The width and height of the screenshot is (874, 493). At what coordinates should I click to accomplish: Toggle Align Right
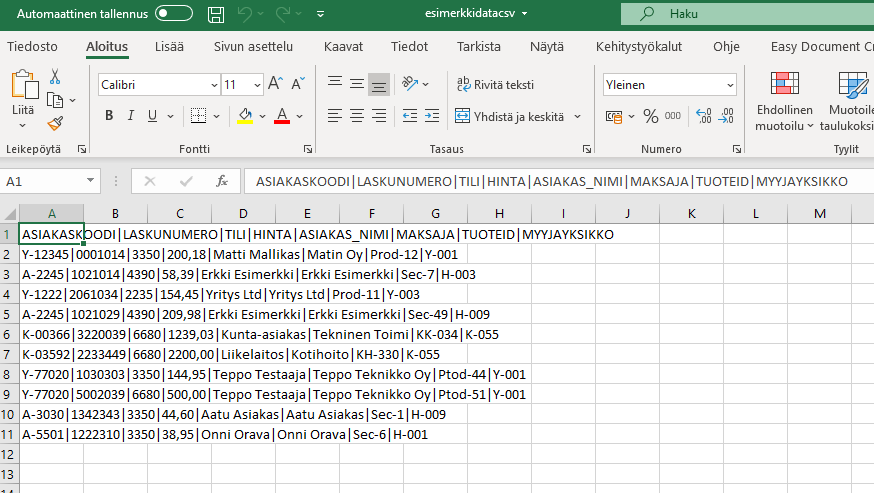pos(379,116)
